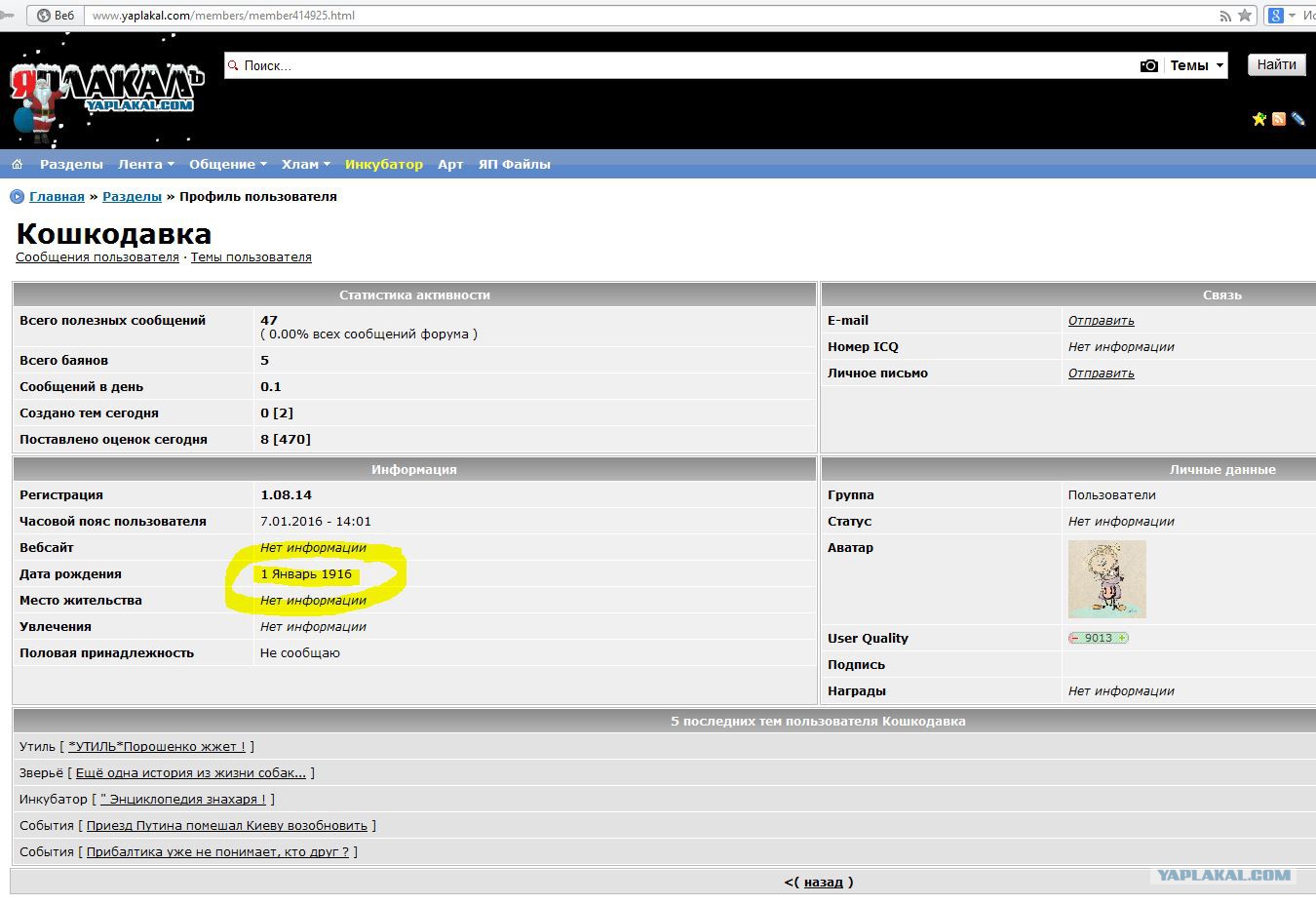The width and height of the screenshot is (1316, 904).
Task: Decrease User Quality with the minus sign
Action: tap(1075, 638)
